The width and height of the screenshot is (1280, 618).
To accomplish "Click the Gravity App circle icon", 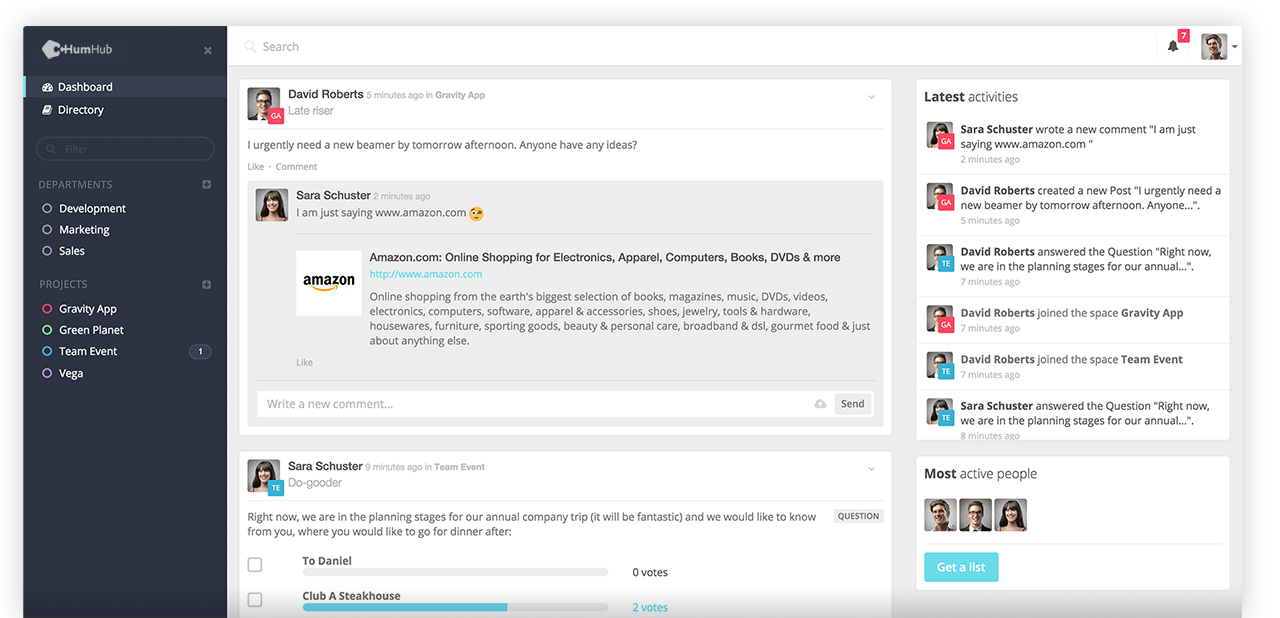I will pyautogui.click(x=47, y=309).
